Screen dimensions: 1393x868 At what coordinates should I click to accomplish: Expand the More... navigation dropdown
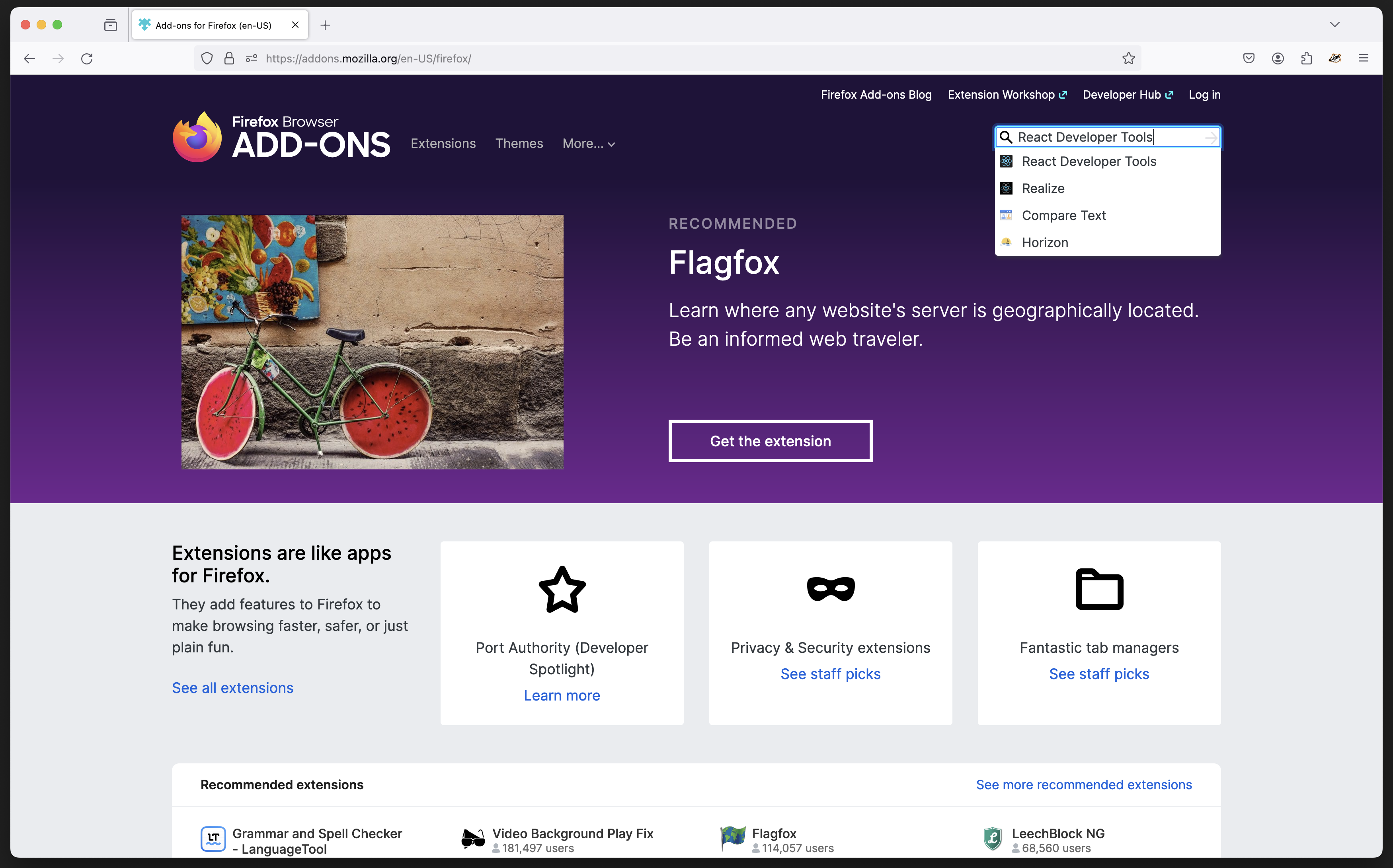(x=589, y=144)
